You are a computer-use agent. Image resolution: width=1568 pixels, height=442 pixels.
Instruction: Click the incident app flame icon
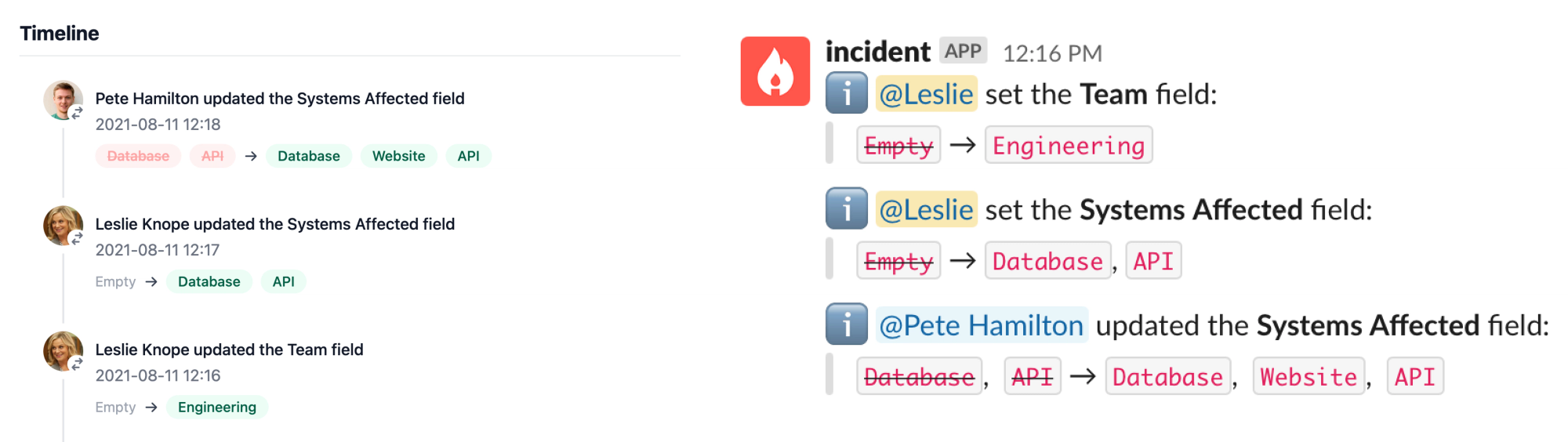(x=775, y=71)
